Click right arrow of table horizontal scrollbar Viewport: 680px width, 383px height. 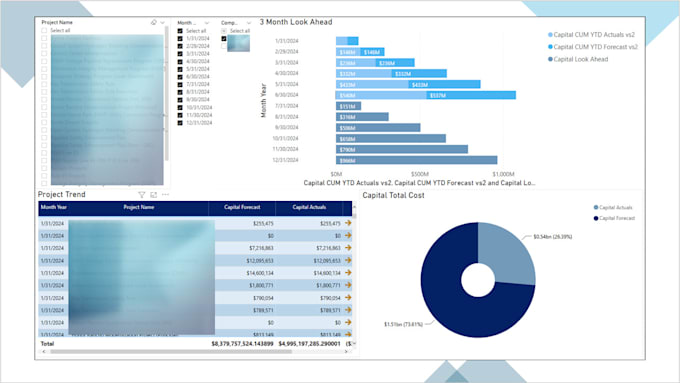[x=346, y=352]
